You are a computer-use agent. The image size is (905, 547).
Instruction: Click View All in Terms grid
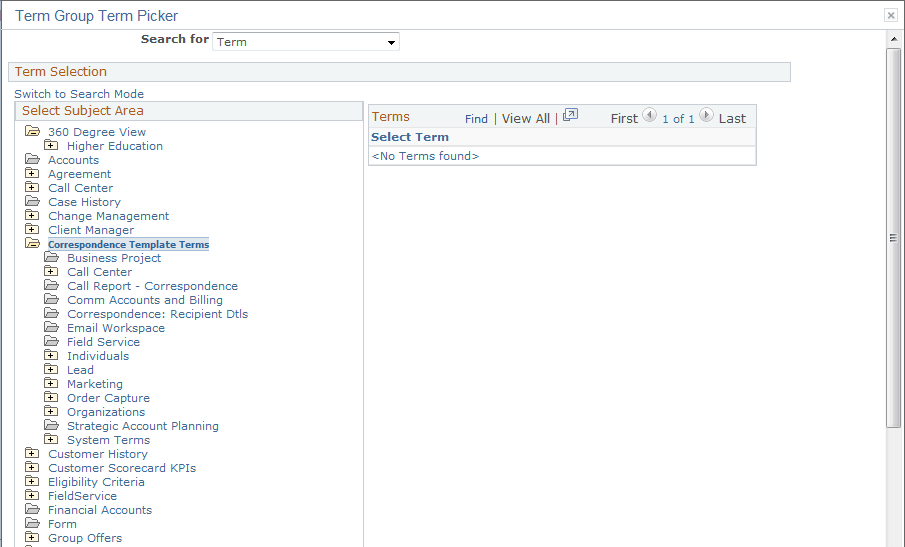pos(526,119)
